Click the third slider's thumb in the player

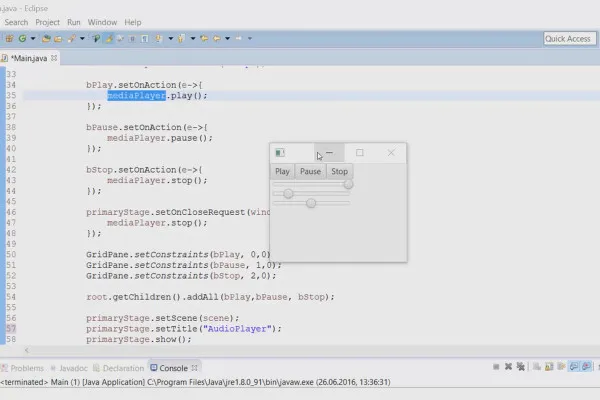[311, 203]
